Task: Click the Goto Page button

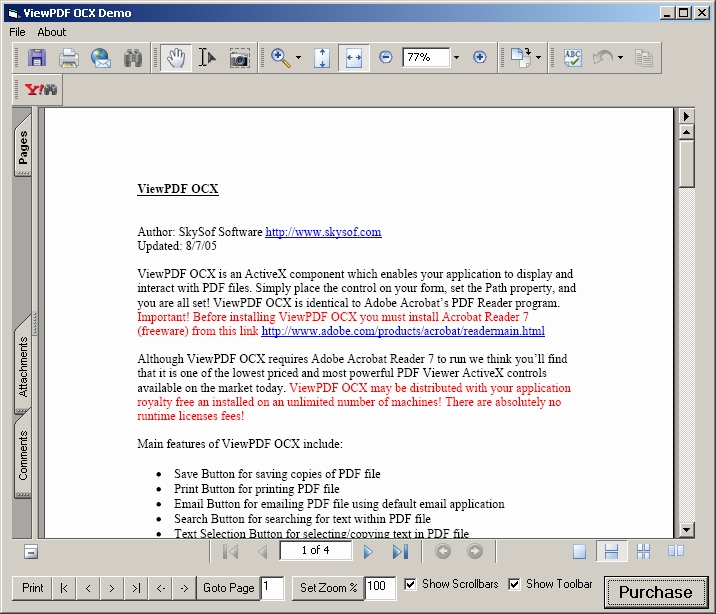Action: point(228,588)
